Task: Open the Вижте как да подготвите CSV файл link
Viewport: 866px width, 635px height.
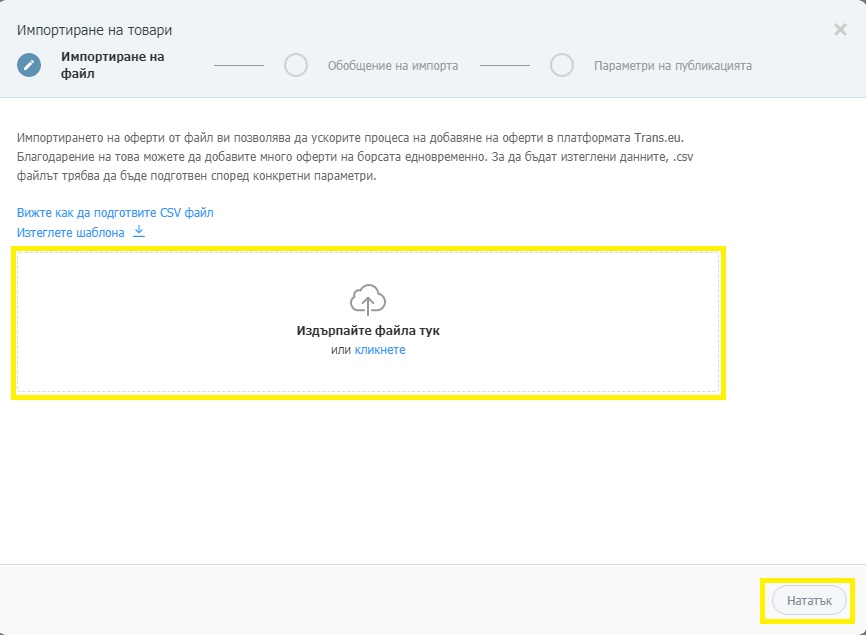Action: click(x=115, y=213)
